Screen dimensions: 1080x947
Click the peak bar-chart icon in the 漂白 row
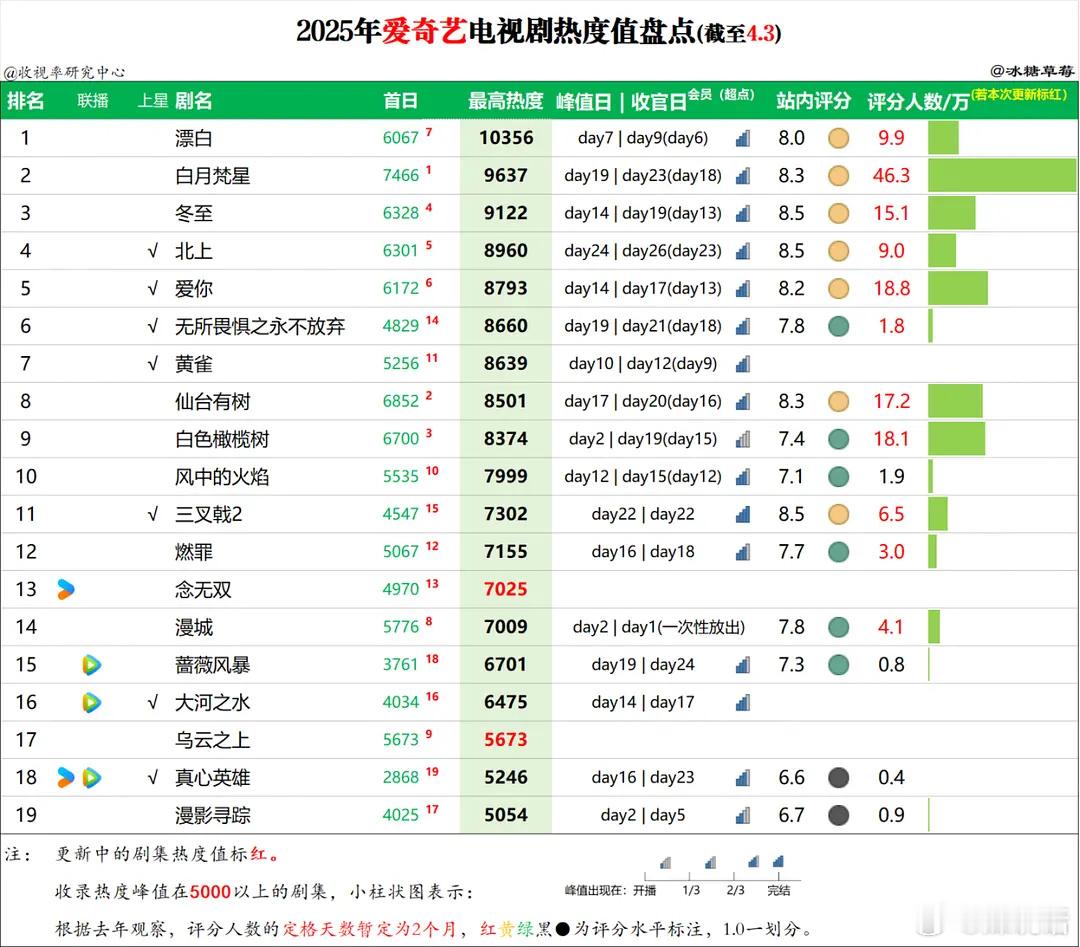pos(742,138)
